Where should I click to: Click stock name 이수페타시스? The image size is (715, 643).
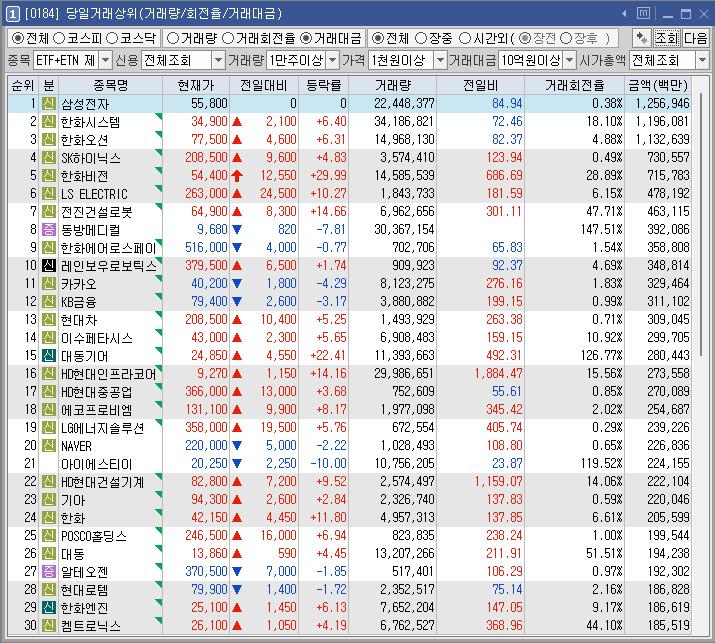click(x=97, y=337)
